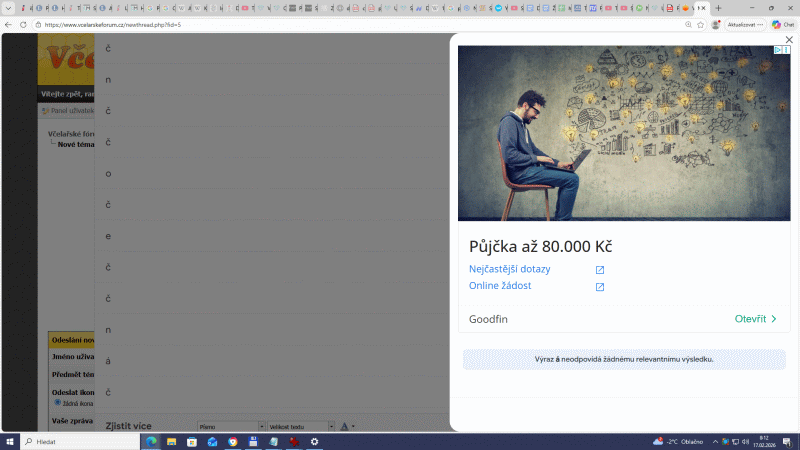Click the ad image of man with laptop

pos(623,133)
